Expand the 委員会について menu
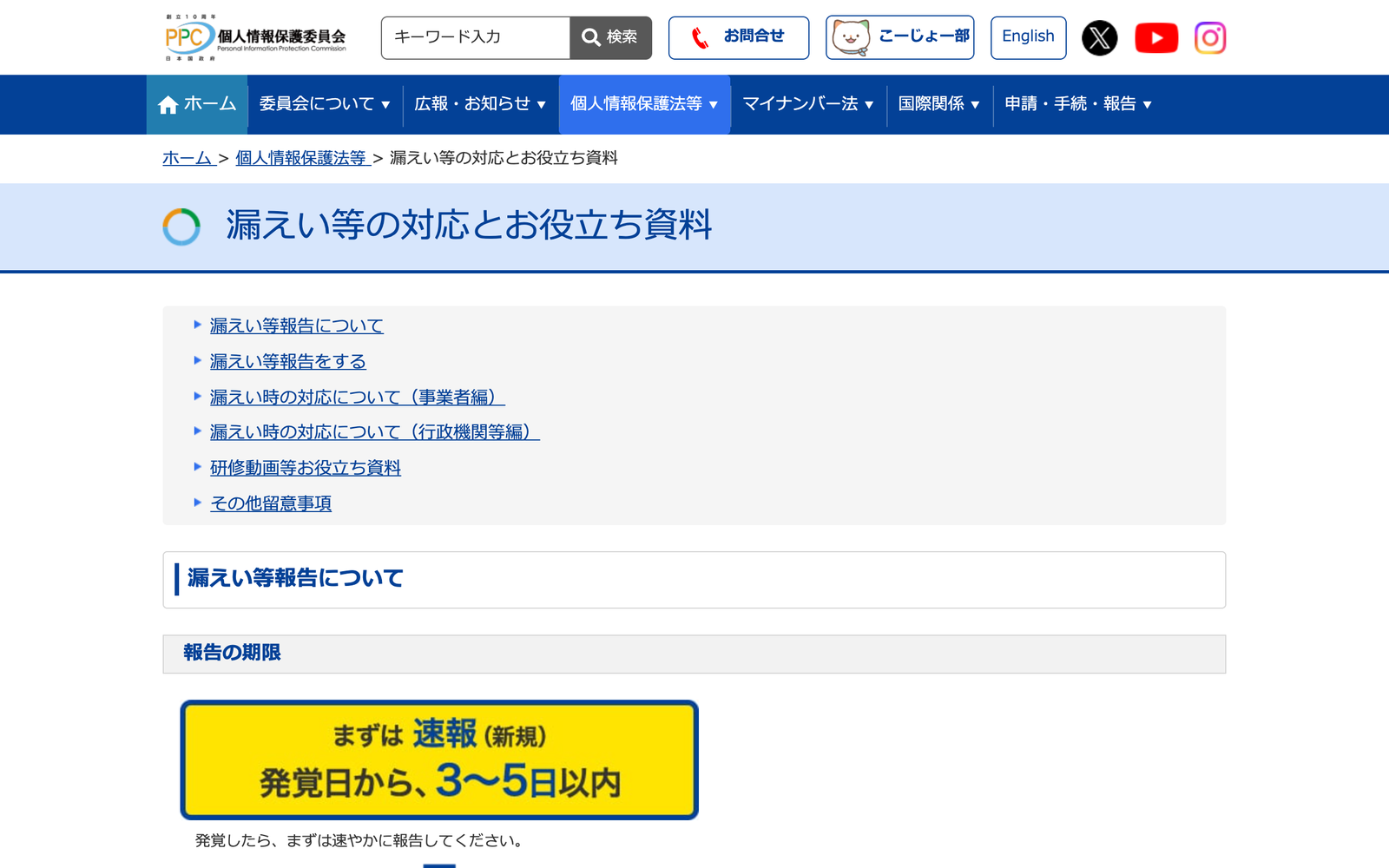 coord(325,104)
